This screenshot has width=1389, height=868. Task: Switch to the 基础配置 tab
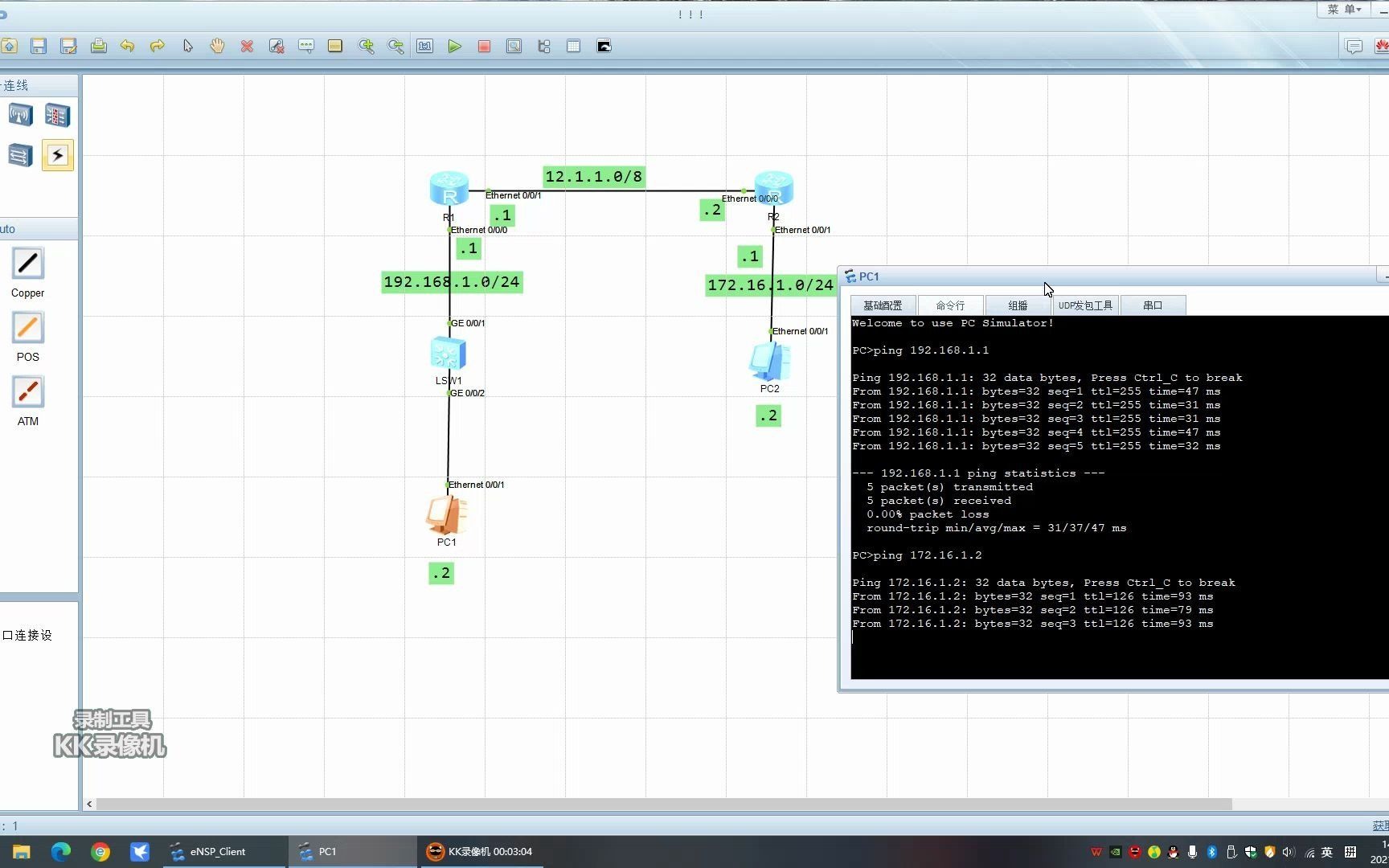882,305
